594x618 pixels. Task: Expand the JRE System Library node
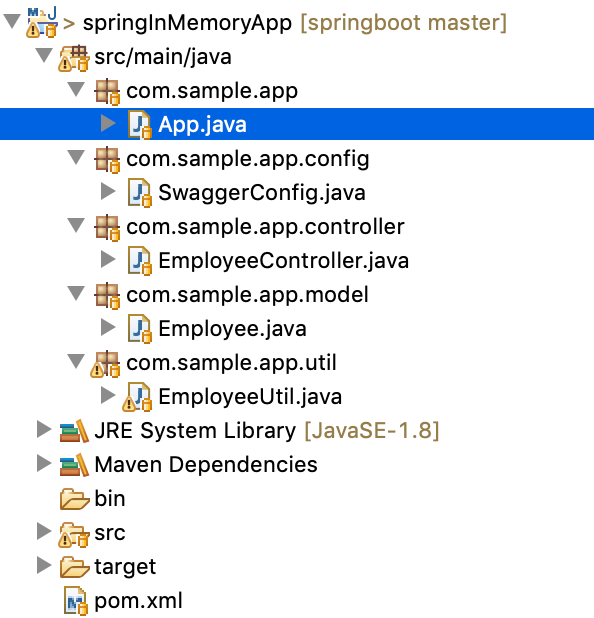click(44, 429)
